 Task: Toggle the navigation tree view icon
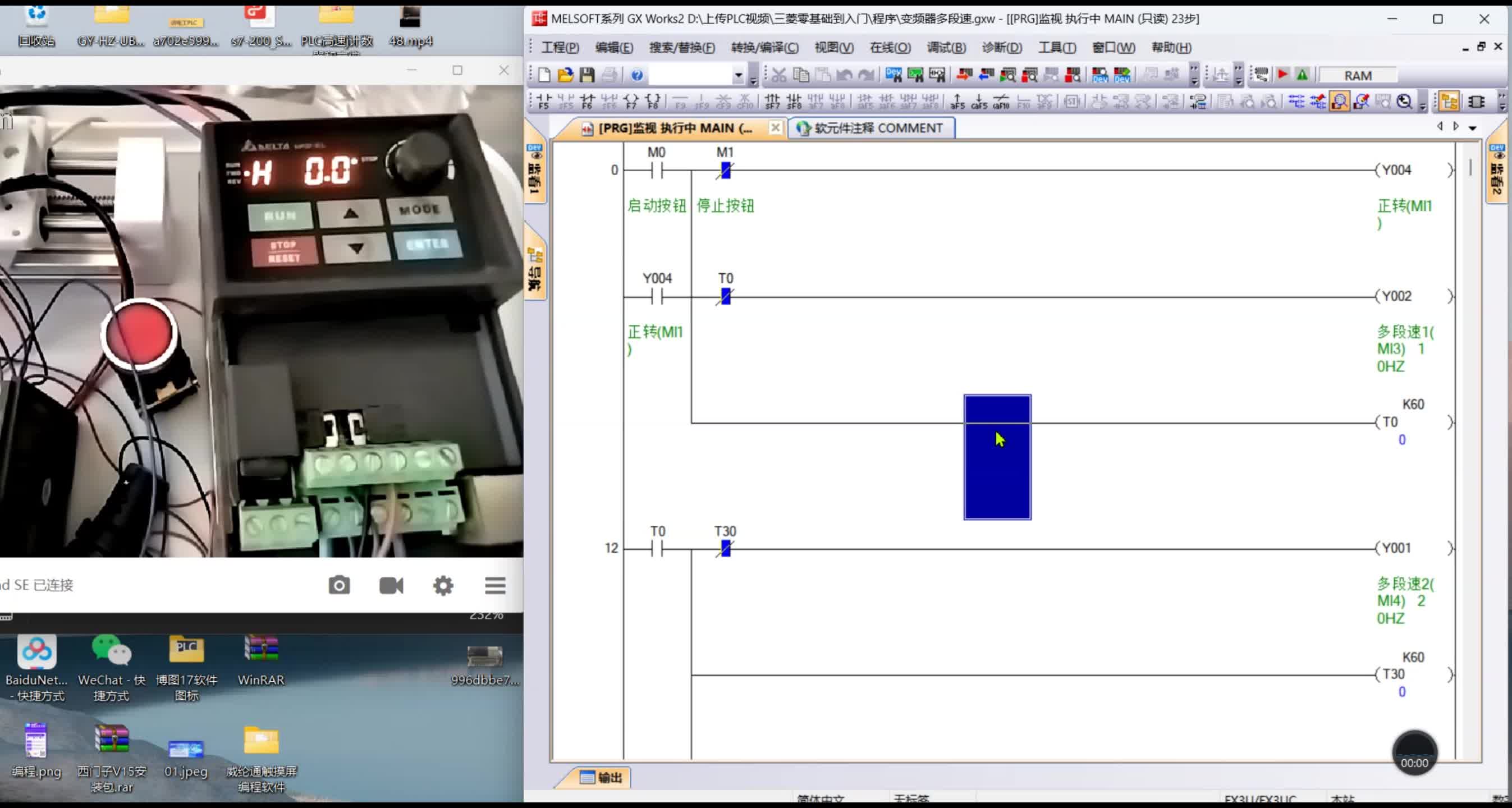click(x=1449, y=102)
